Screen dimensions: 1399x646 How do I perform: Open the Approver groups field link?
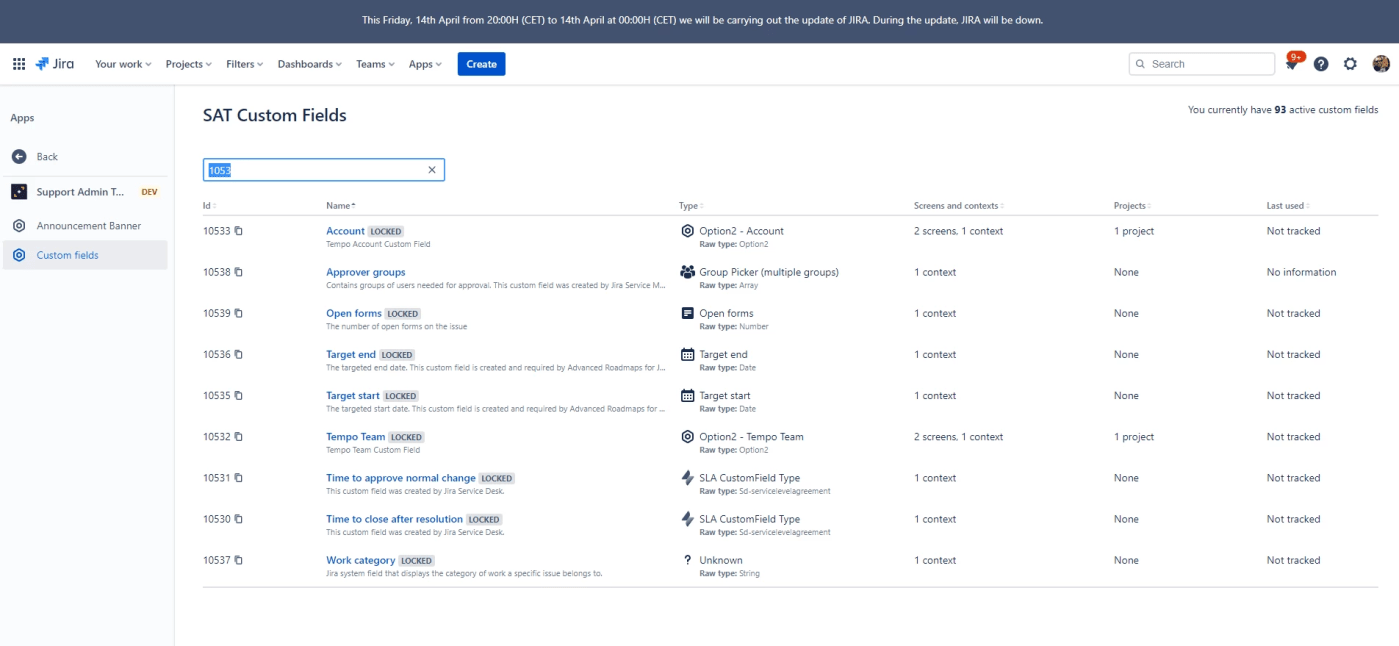pyautogui.click(x=365, y=272)
